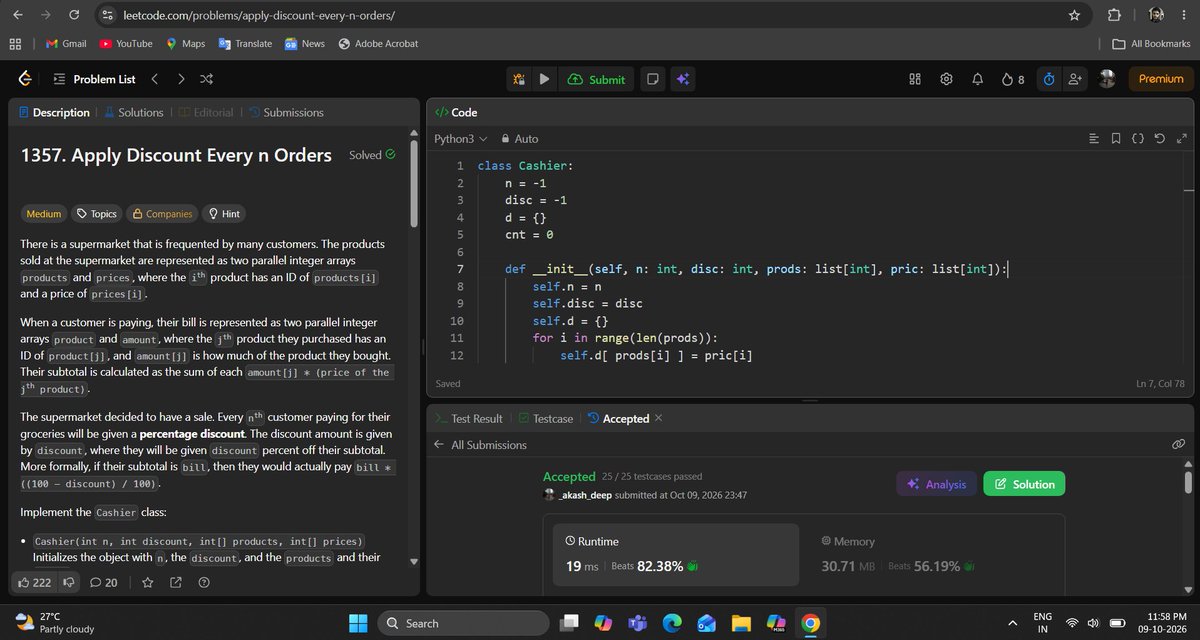1200x640 pixels.
Task: Dislike the problem with thumbs down
Action: (69, 582)
